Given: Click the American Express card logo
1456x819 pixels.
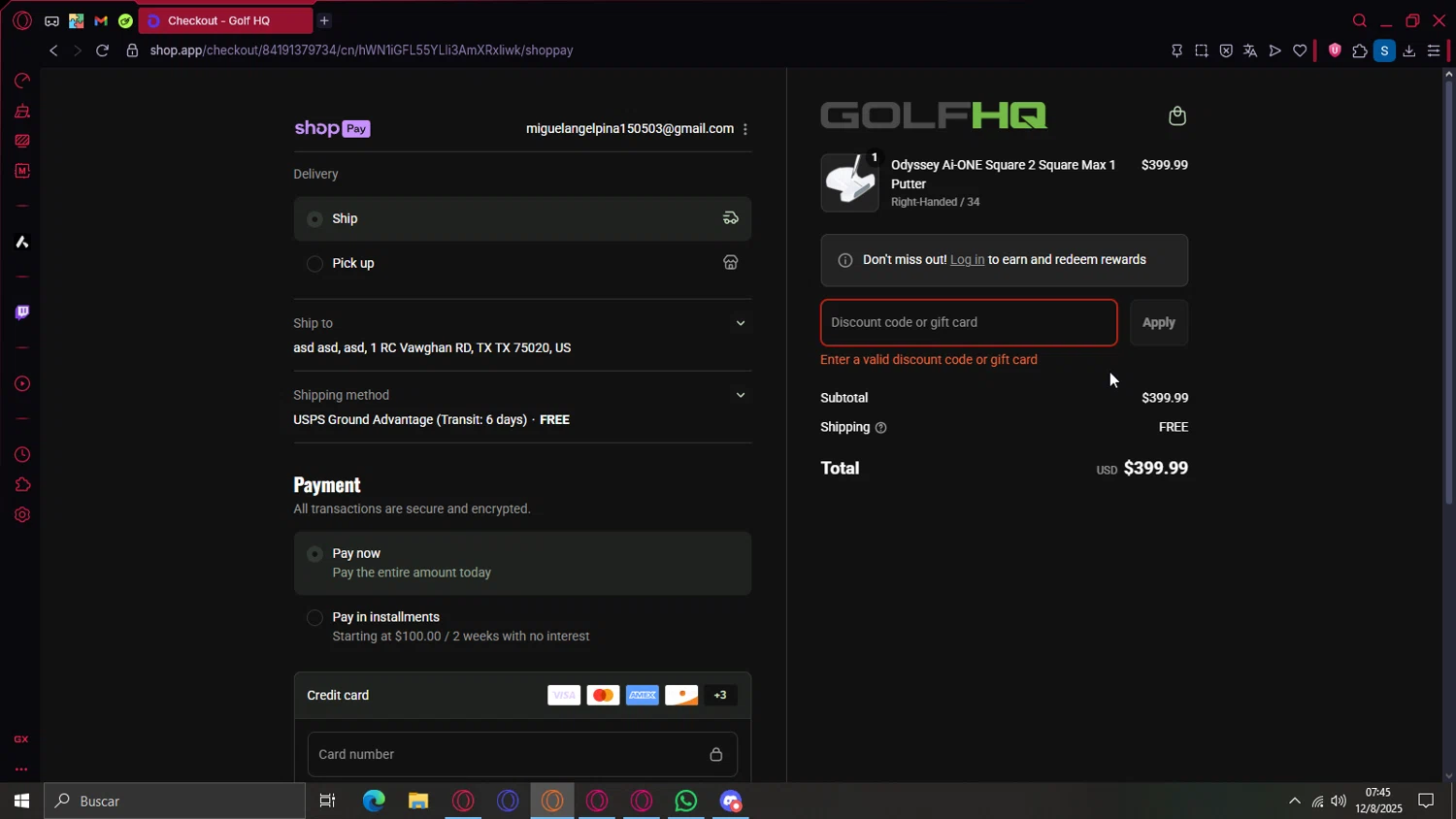Looking at the screenshot, I should [x=643, y=695].
